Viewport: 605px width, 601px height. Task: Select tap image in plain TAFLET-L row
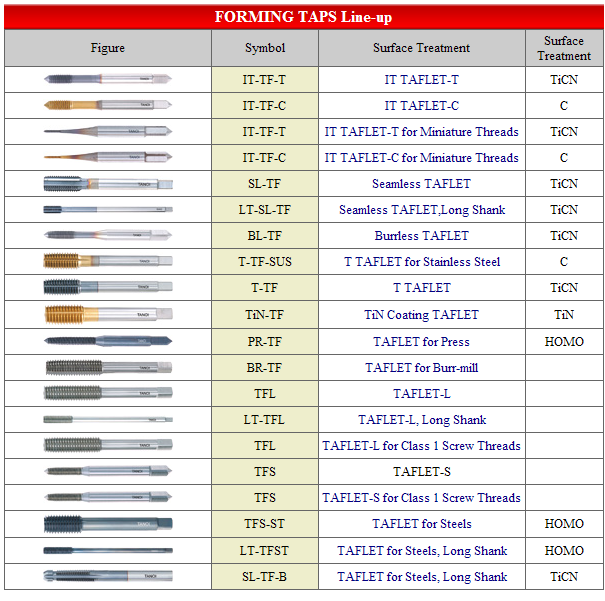pos(108,393)
